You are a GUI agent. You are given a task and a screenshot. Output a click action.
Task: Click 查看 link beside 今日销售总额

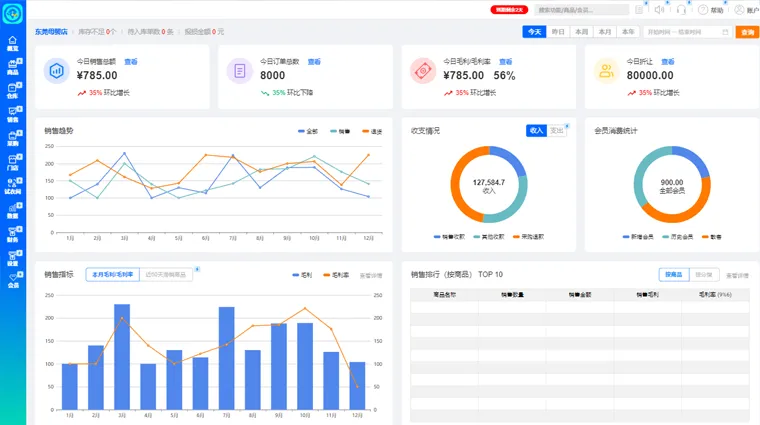131,62
